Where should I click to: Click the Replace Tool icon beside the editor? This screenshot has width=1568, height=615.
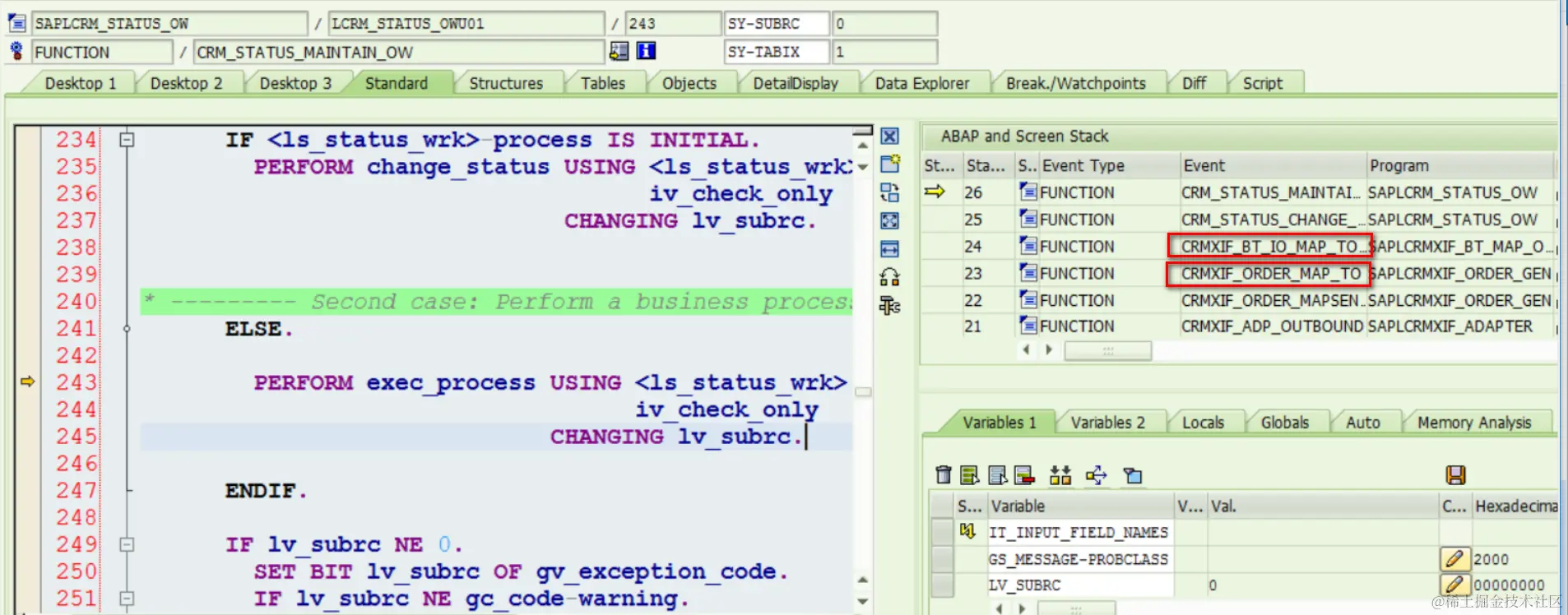[889, 192]
